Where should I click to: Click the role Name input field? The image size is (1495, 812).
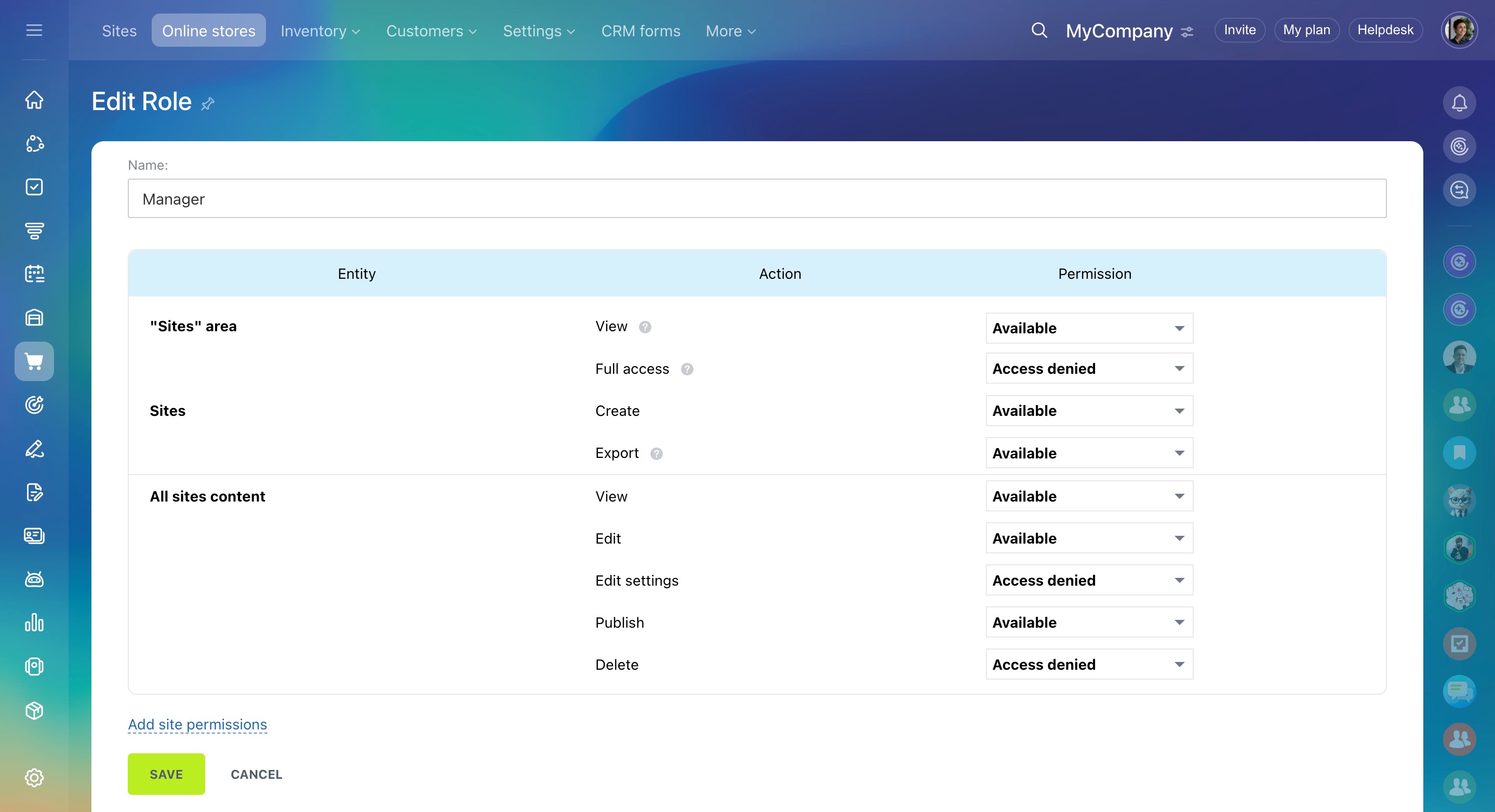click(757, 198)
